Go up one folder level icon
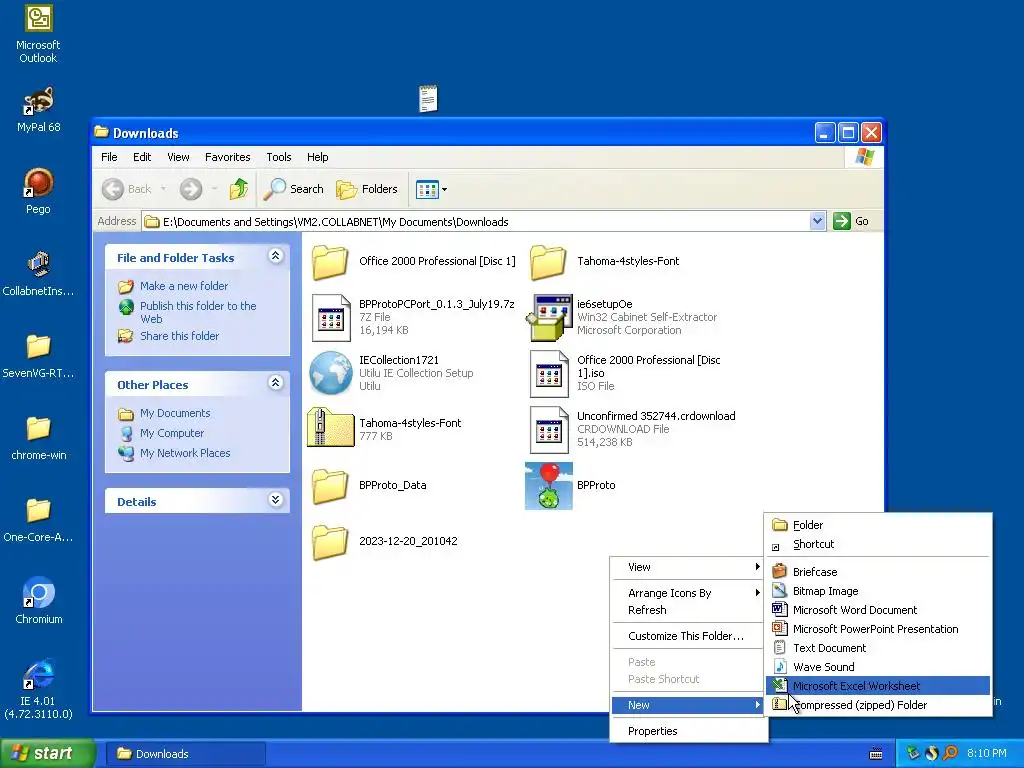This screenshot has height=768, width=1024. 239,189
